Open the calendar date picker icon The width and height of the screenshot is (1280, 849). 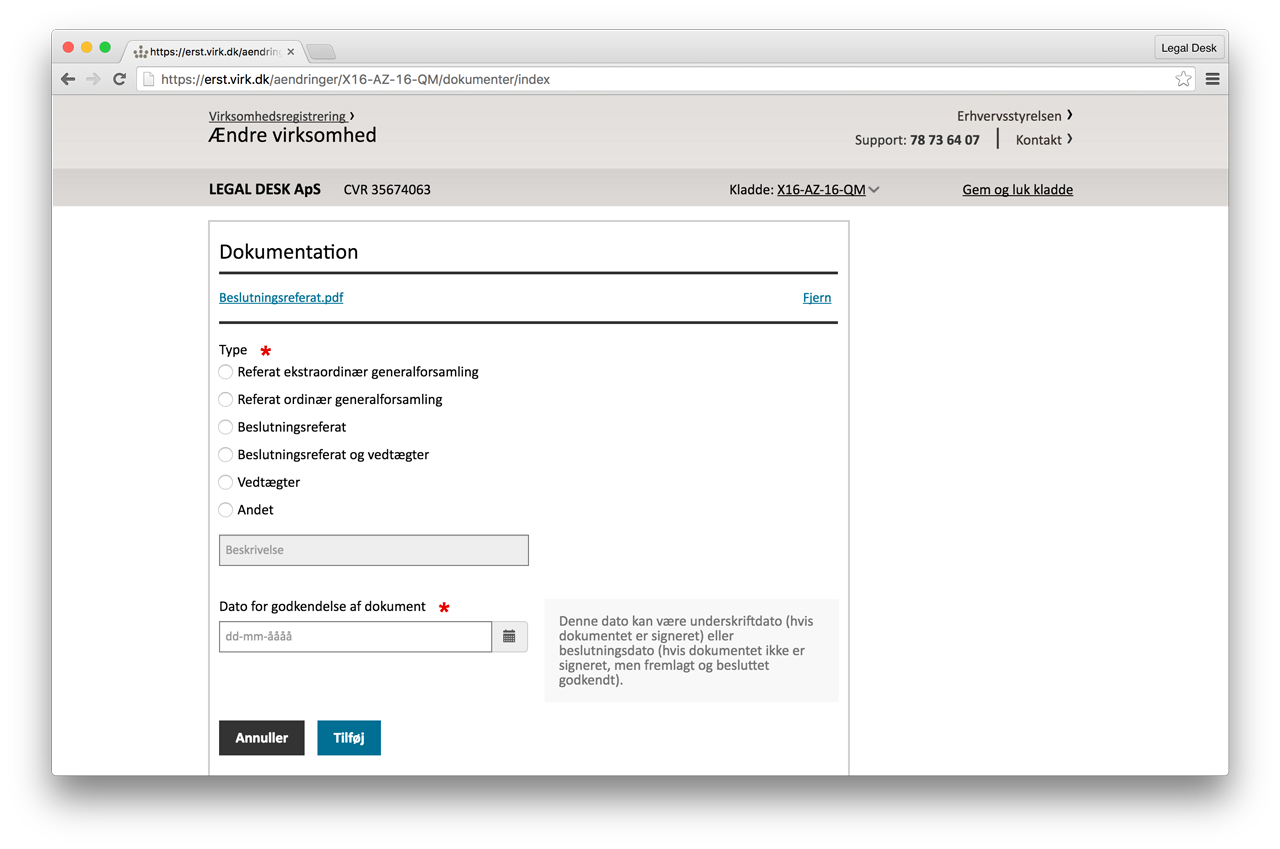(509, 636)
